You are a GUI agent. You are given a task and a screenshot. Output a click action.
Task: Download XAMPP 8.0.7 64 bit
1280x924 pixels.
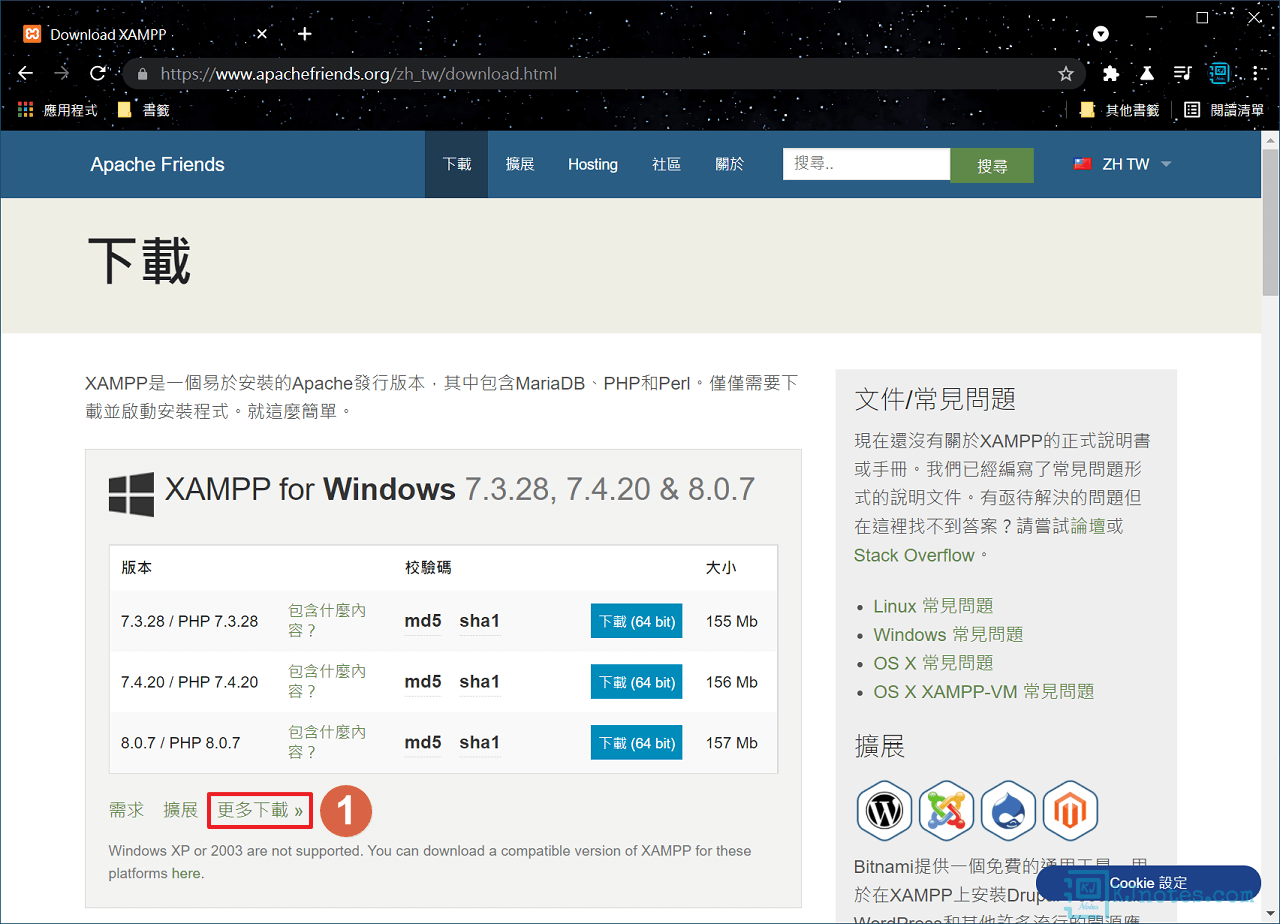(x=636, y=743)
